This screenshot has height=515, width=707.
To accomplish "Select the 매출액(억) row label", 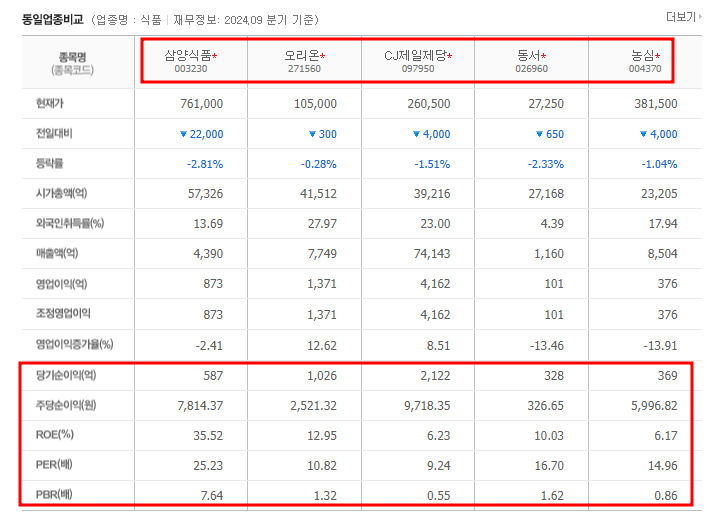I will pos(57,253).
